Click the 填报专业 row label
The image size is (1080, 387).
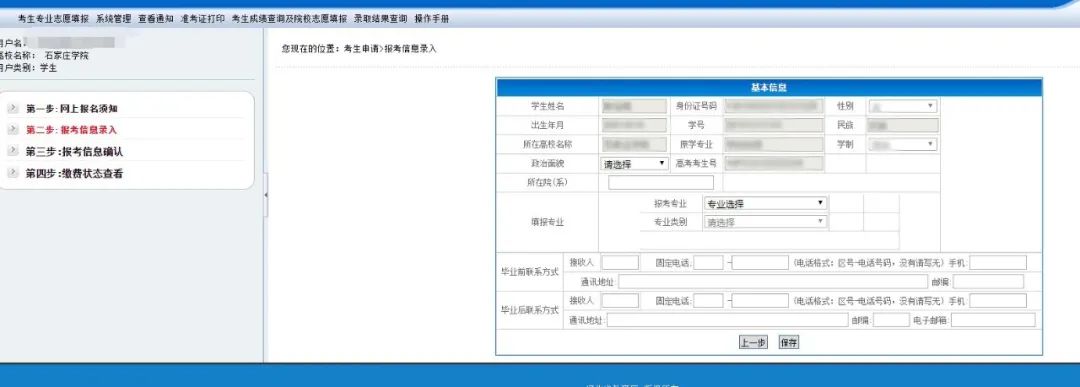pyautogui.click(x=548, y=222)
